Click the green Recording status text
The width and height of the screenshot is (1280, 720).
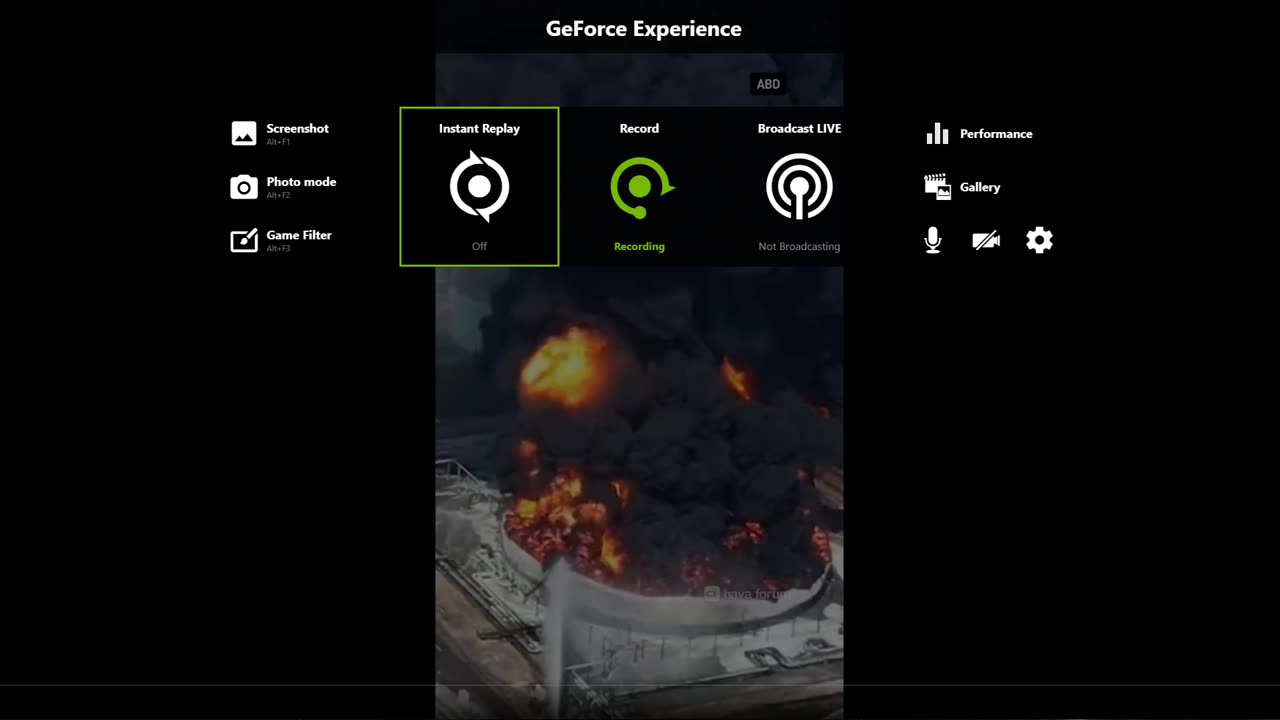pos(639,246)
